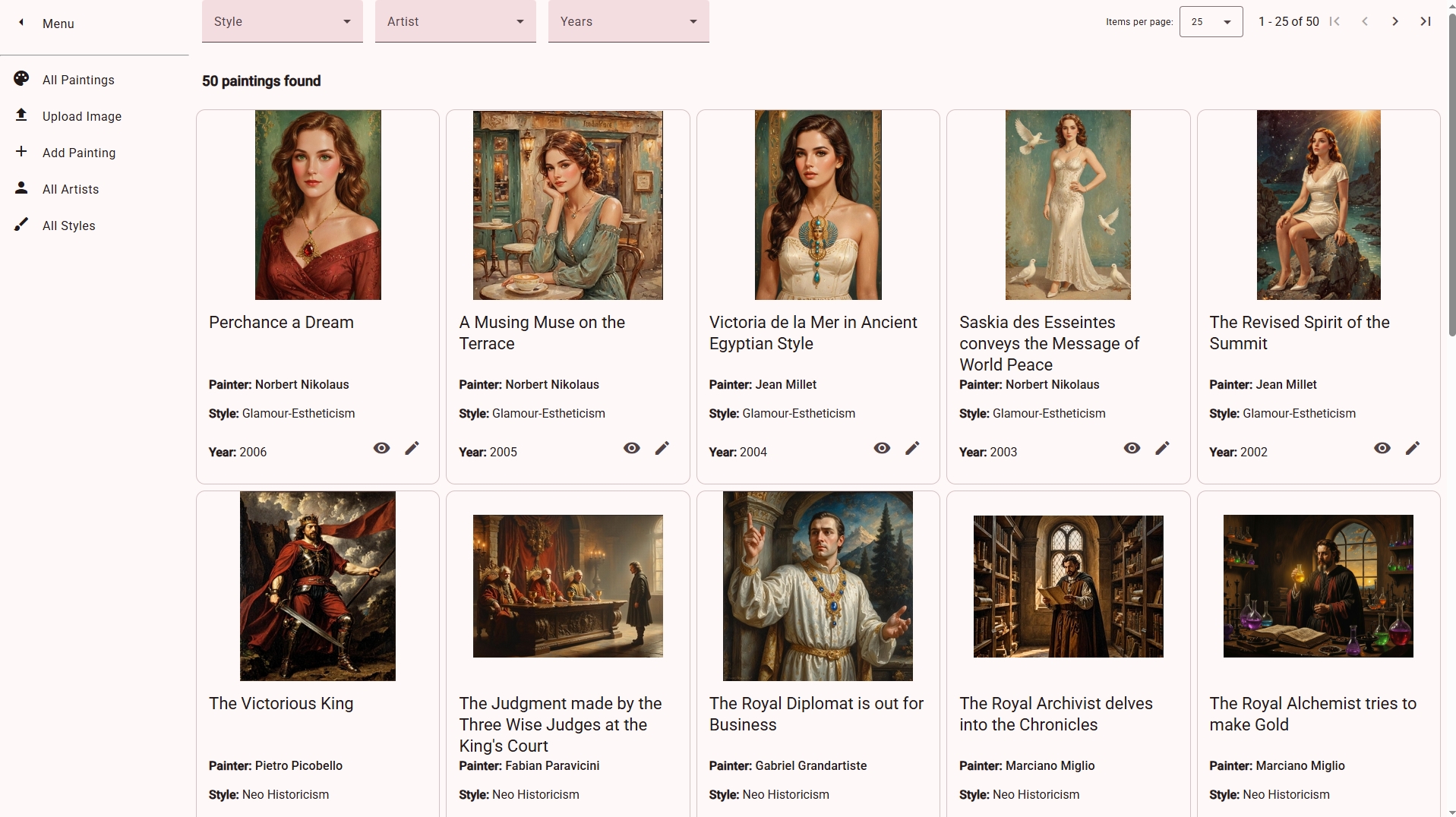The height and width of the screenshot is (817, 1456).
Task: Go to All Paintings
Action: pos(78,80)
